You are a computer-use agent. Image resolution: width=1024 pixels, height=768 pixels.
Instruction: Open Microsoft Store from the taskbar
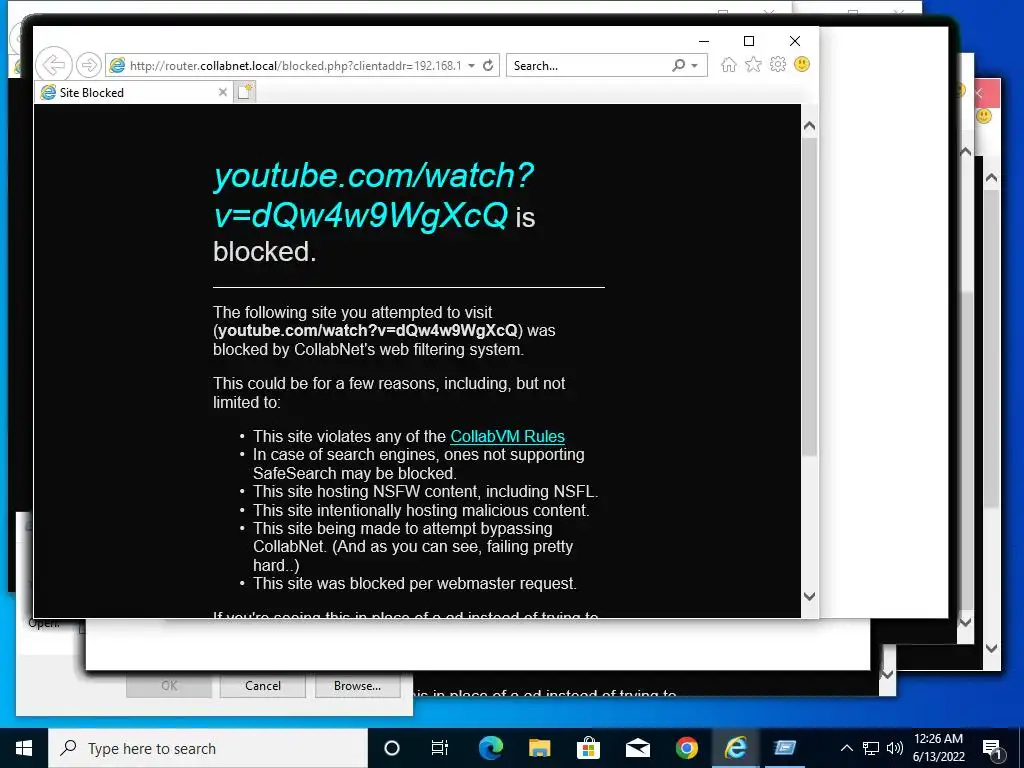588,748
